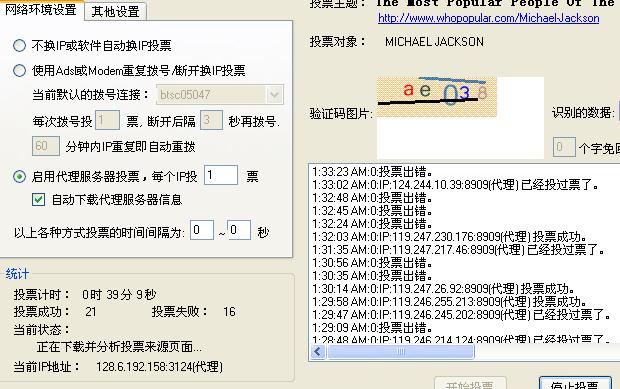Select log line 1:29:58 IP 119.246.255.213
The height and width of the screenshot is (389, 620).
[x=449, y=302]
